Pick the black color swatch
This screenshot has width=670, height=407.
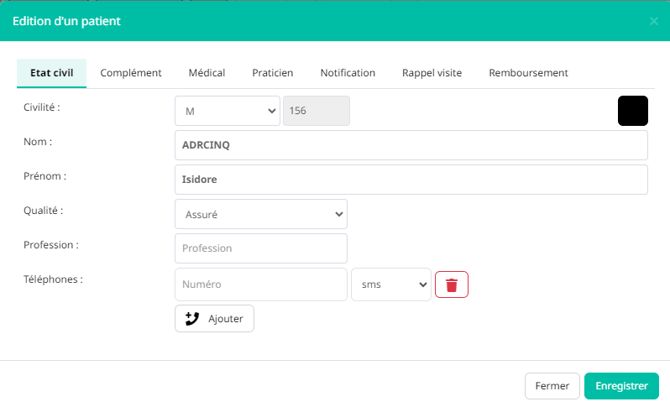pos(633,111)
